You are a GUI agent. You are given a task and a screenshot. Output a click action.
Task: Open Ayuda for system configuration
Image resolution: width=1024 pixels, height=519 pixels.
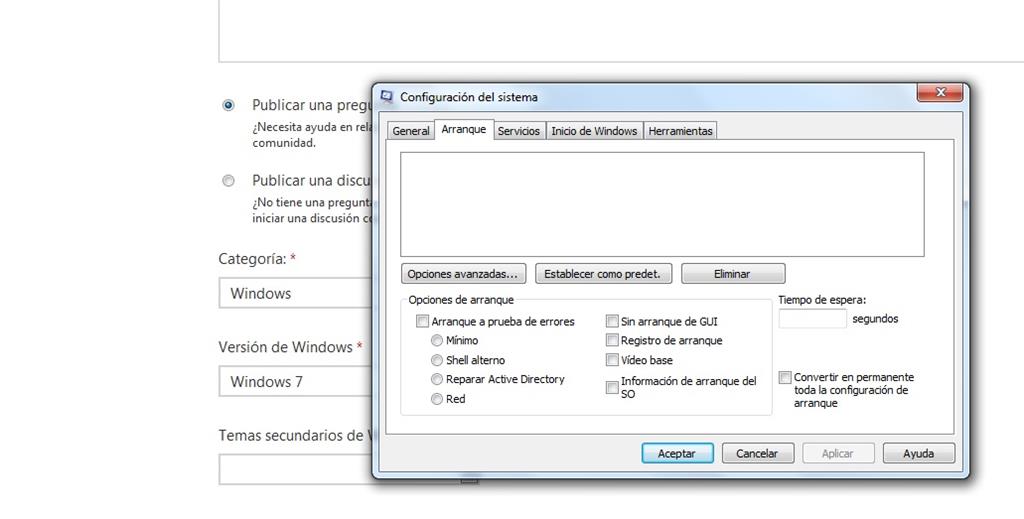[x=918, y=453]
